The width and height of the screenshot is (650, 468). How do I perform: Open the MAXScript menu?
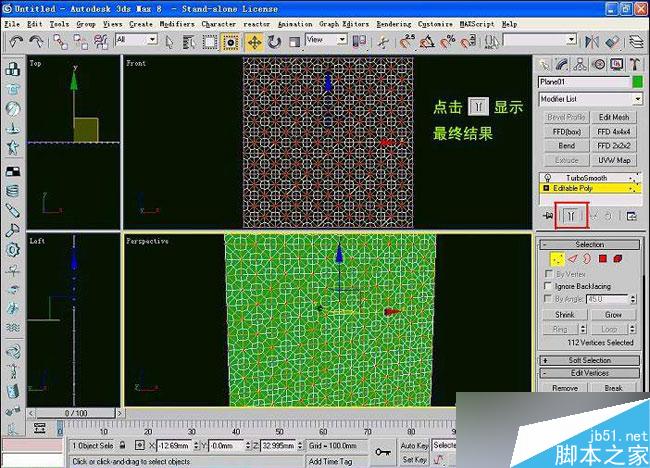[x=477, y=24]
